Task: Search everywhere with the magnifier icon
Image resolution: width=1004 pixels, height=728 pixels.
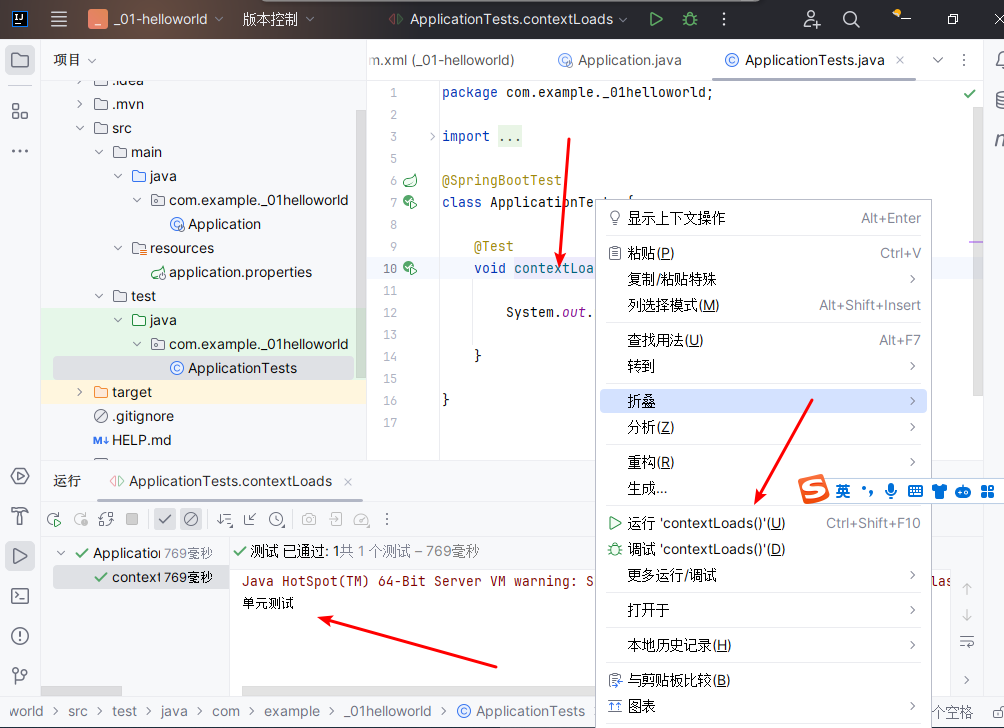Action: pyautogui.click(x=851, y=19)
